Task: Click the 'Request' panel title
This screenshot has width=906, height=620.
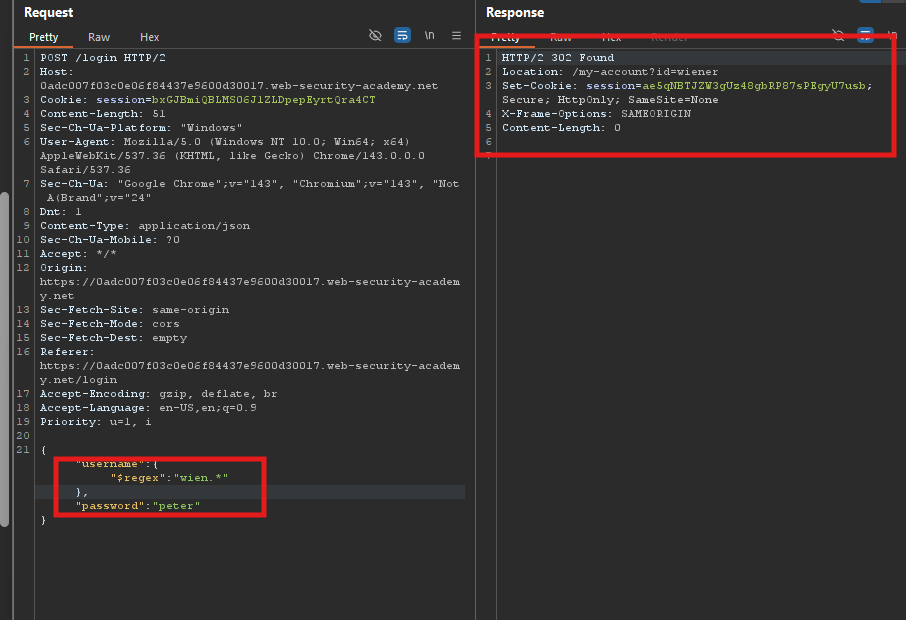Action: (49, 12)
